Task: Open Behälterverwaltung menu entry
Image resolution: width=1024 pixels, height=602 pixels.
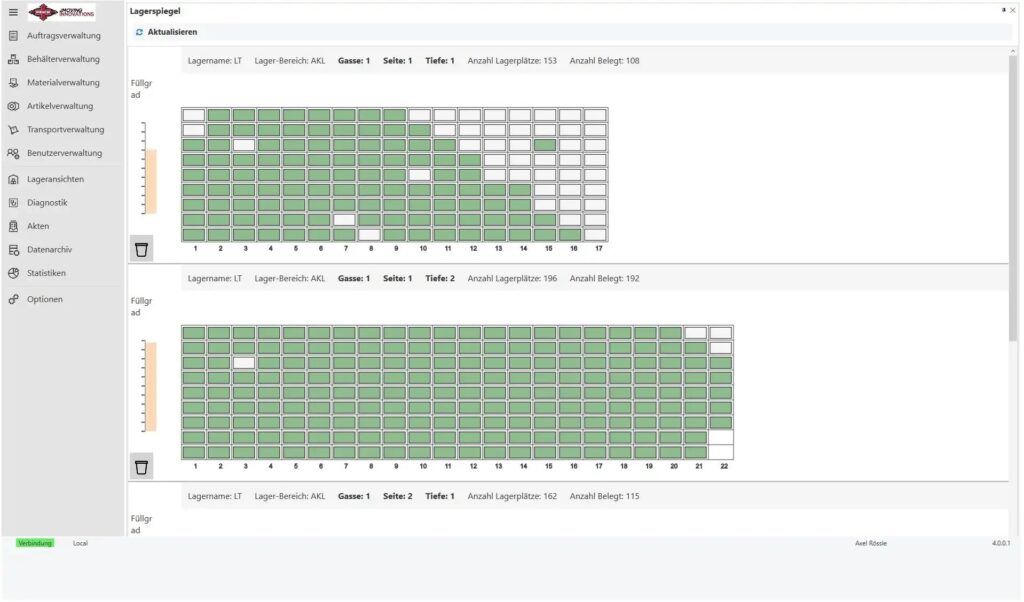Action: (63, 59)
